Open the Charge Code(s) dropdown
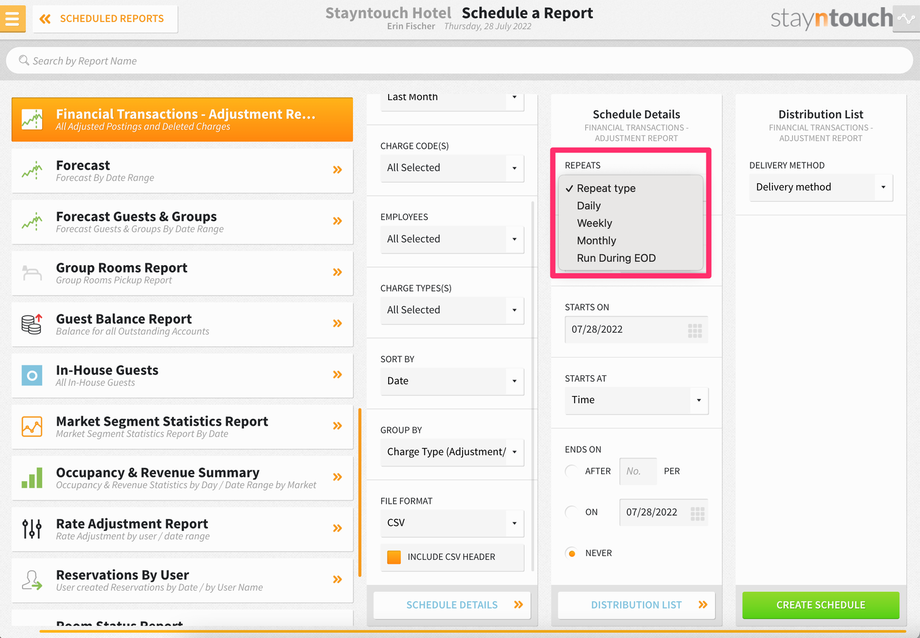Viewport: 920px width, 638px height. tap(452, 168)
